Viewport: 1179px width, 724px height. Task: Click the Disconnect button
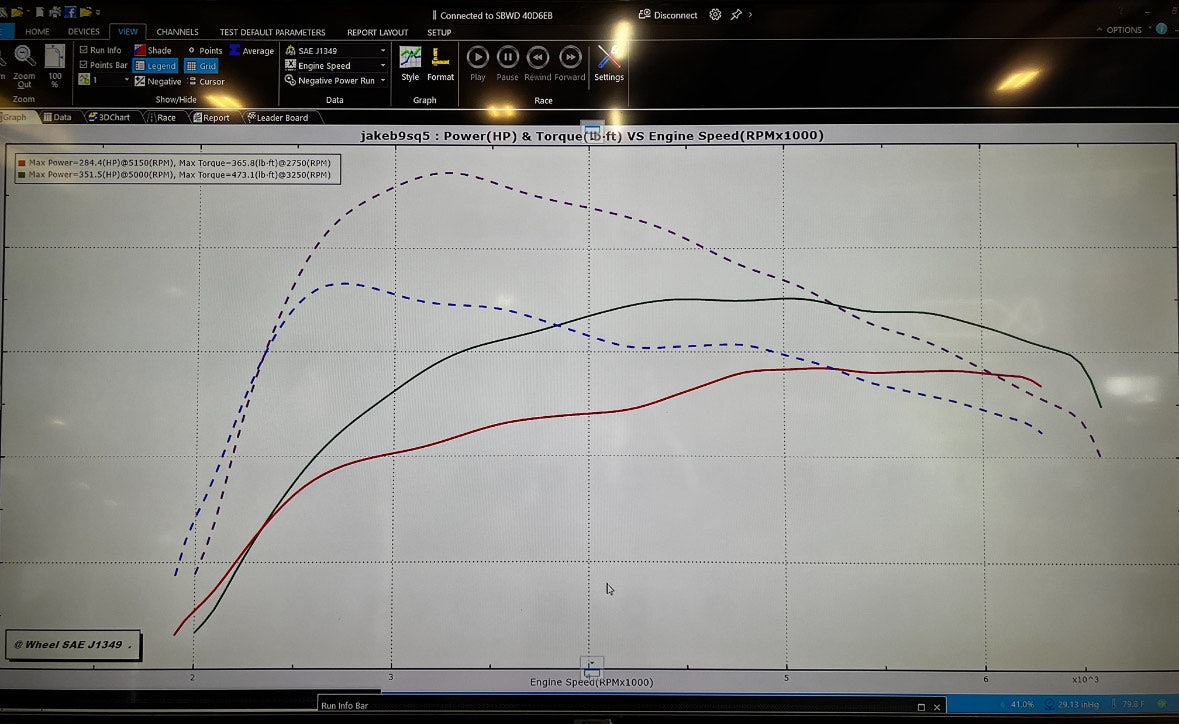pyautogui.click(x=670, y=14)
